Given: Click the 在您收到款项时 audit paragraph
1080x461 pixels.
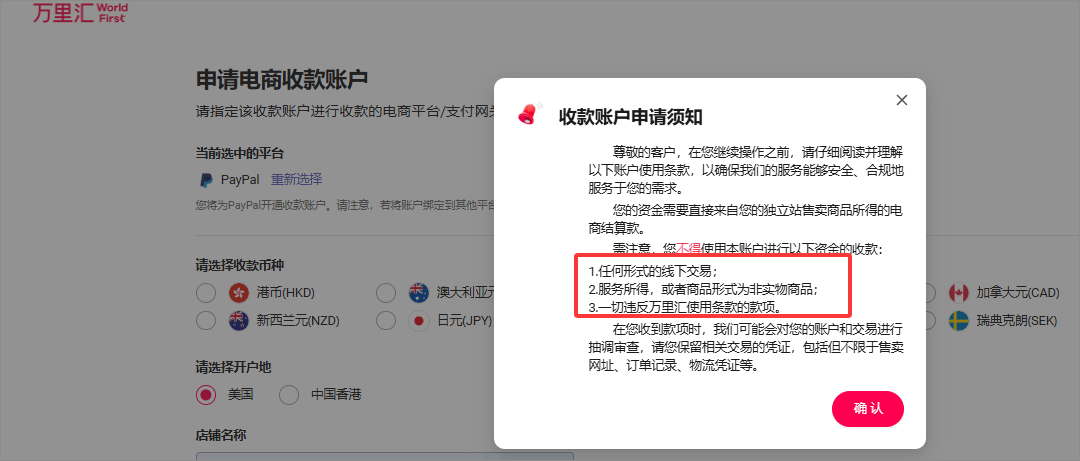Looking at the screenshot, I should pyautogui.click(x=745, y=347).
